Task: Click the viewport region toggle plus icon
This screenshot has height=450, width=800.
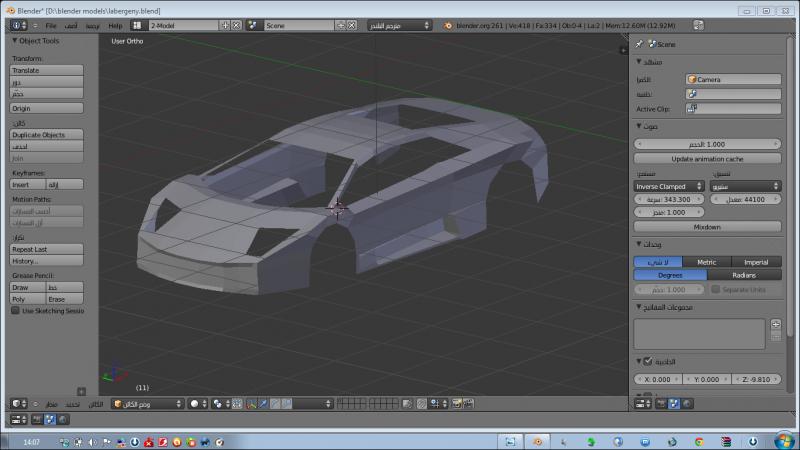Action: click(623, 50)
